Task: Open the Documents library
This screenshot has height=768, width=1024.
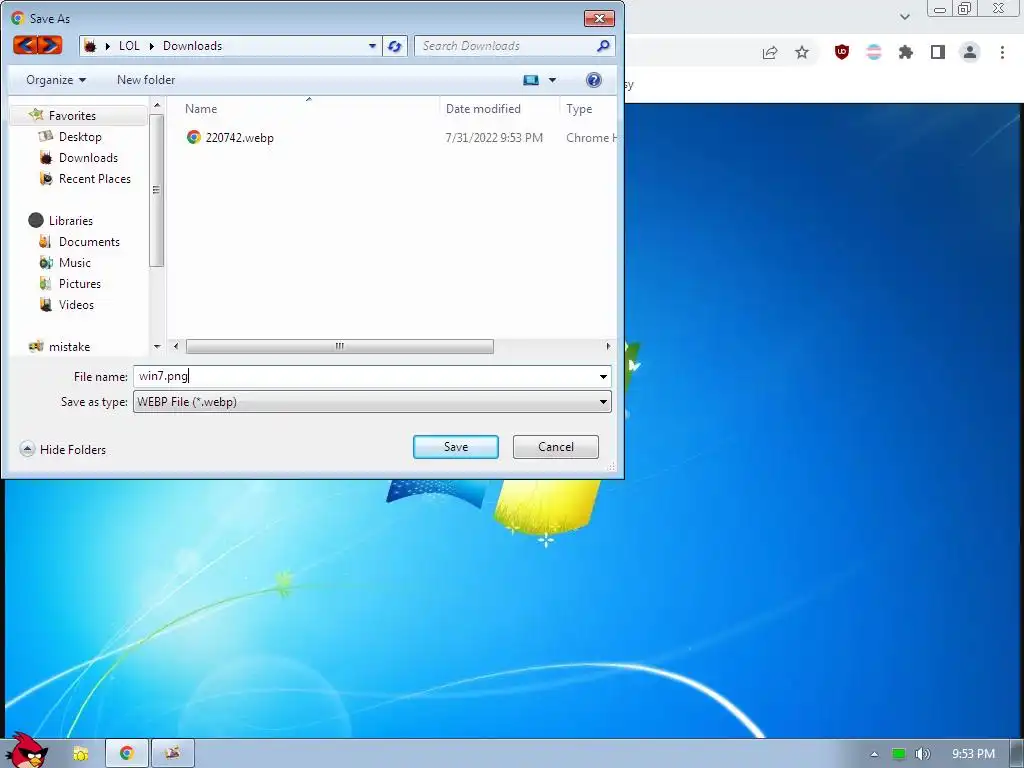Action: click(89, 242)
